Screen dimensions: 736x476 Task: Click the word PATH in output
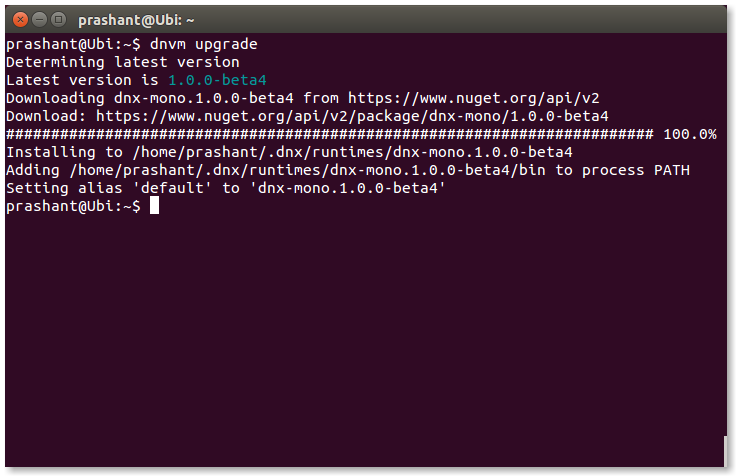[x=672, y=170]
